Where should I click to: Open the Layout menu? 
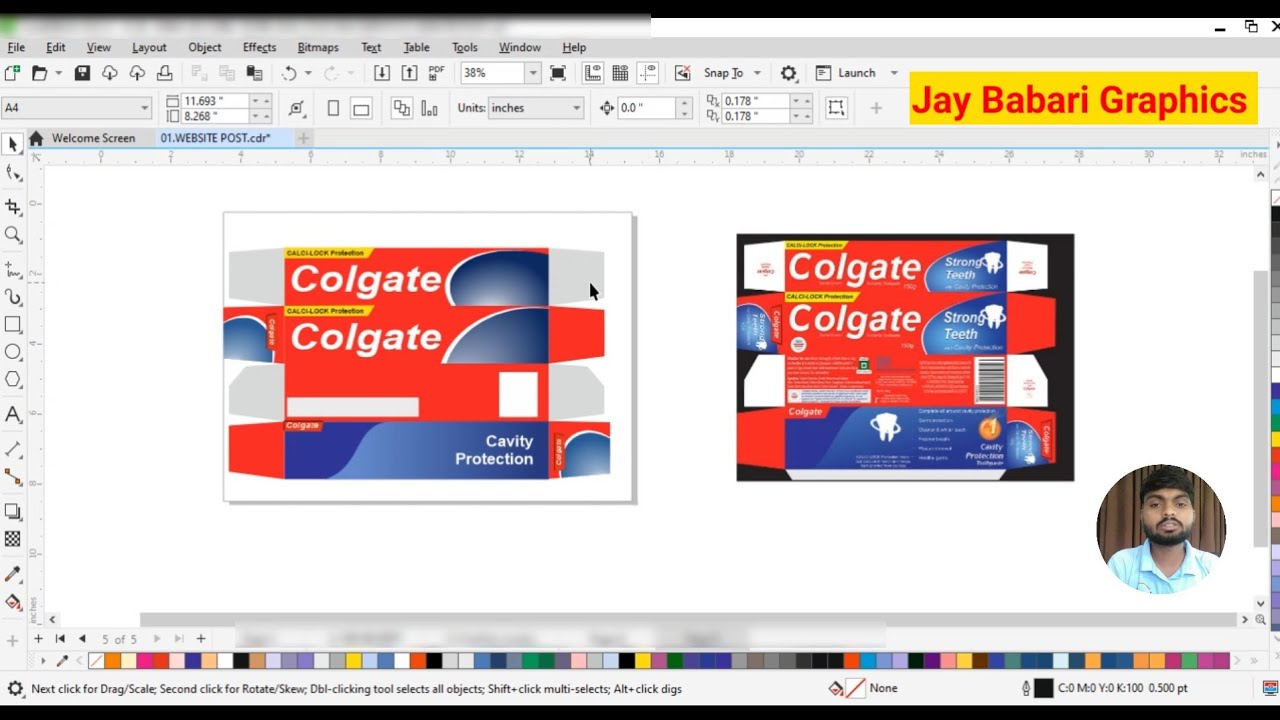tap(149, 47)
